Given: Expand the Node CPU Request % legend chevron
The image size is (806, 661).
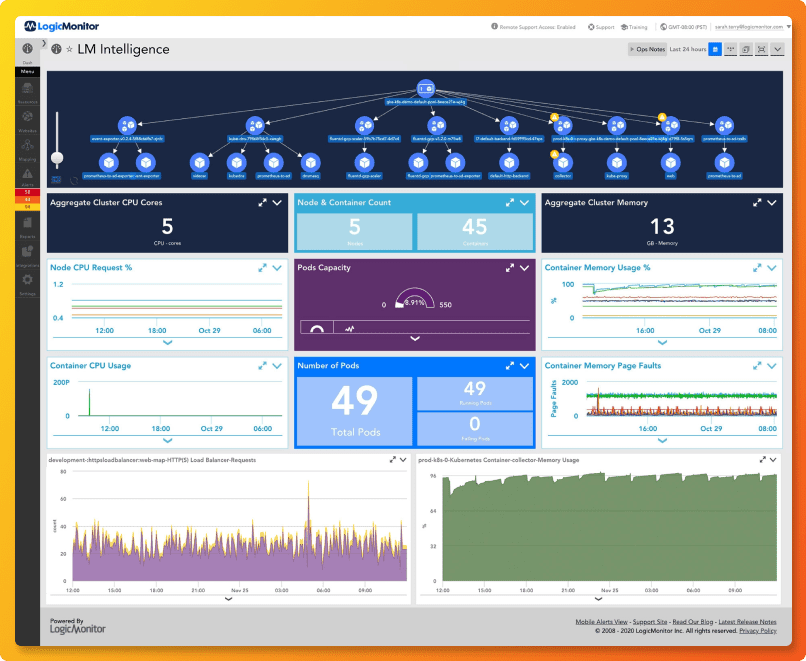Looking at the screenshot, I should (168, 343).
